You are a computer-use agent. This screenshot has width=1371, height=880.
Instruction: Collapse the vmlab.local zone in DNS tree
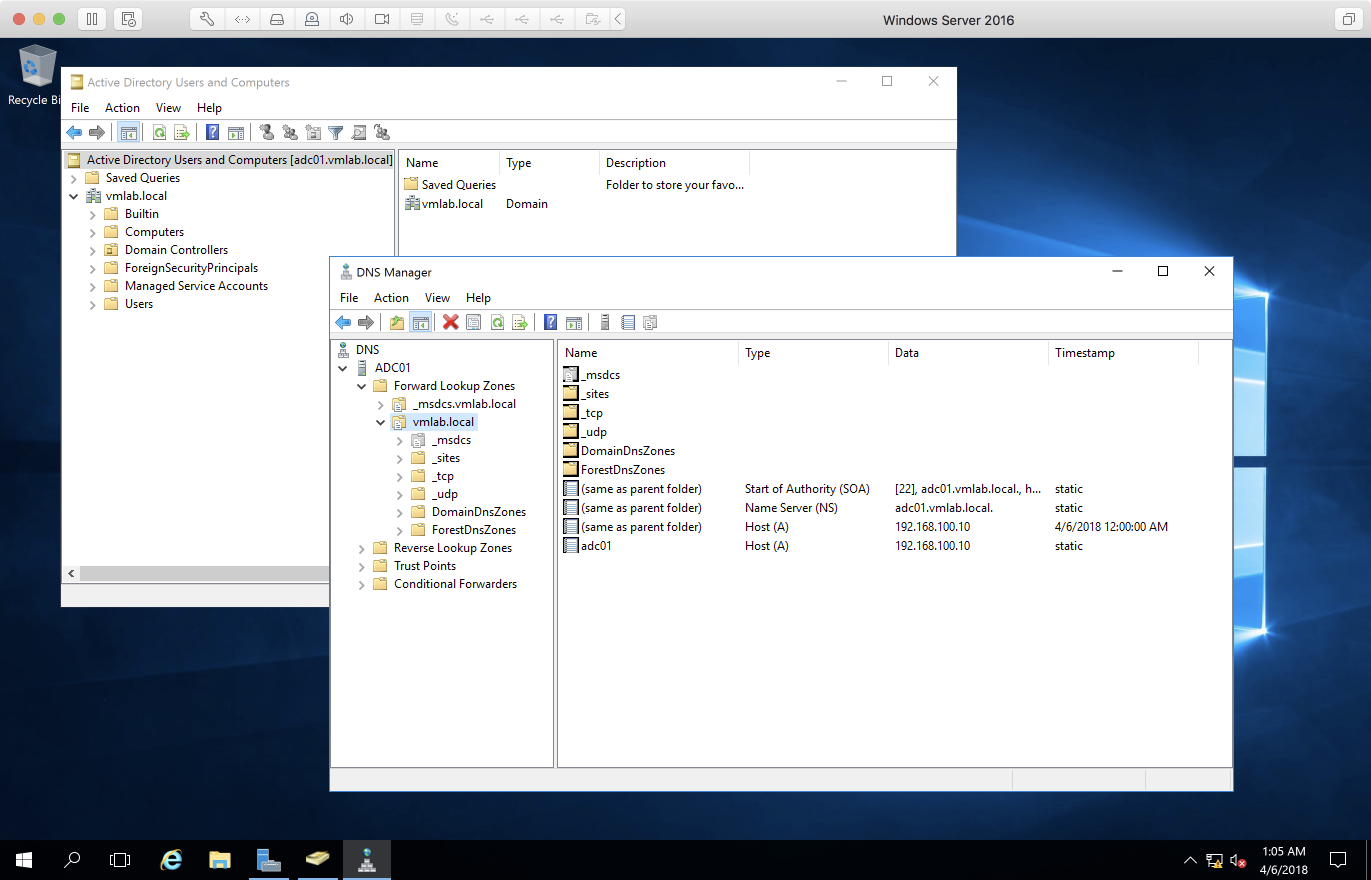point(380,422)
